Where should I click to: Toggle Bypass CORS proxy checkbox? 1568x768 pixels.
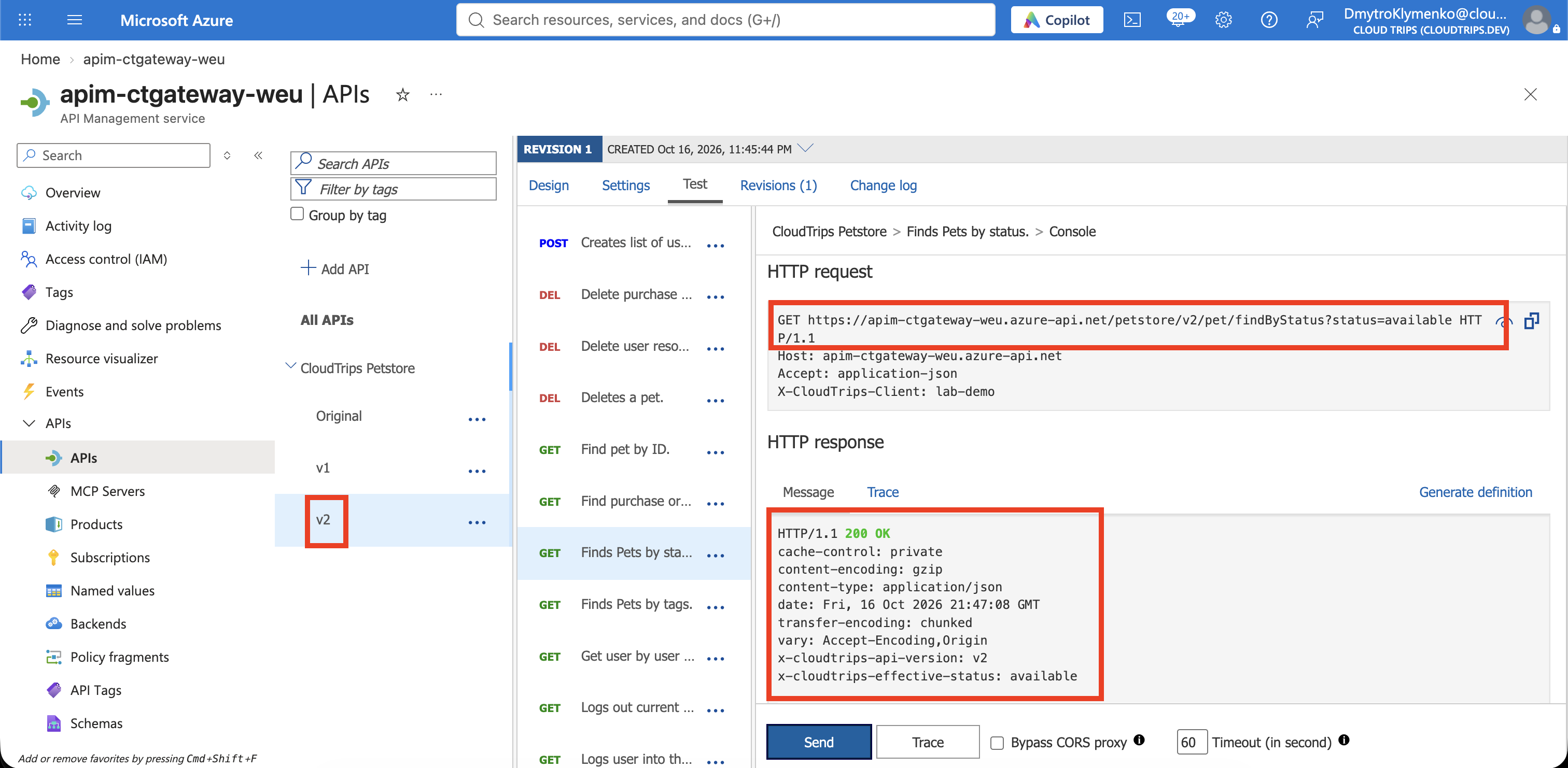997,743
